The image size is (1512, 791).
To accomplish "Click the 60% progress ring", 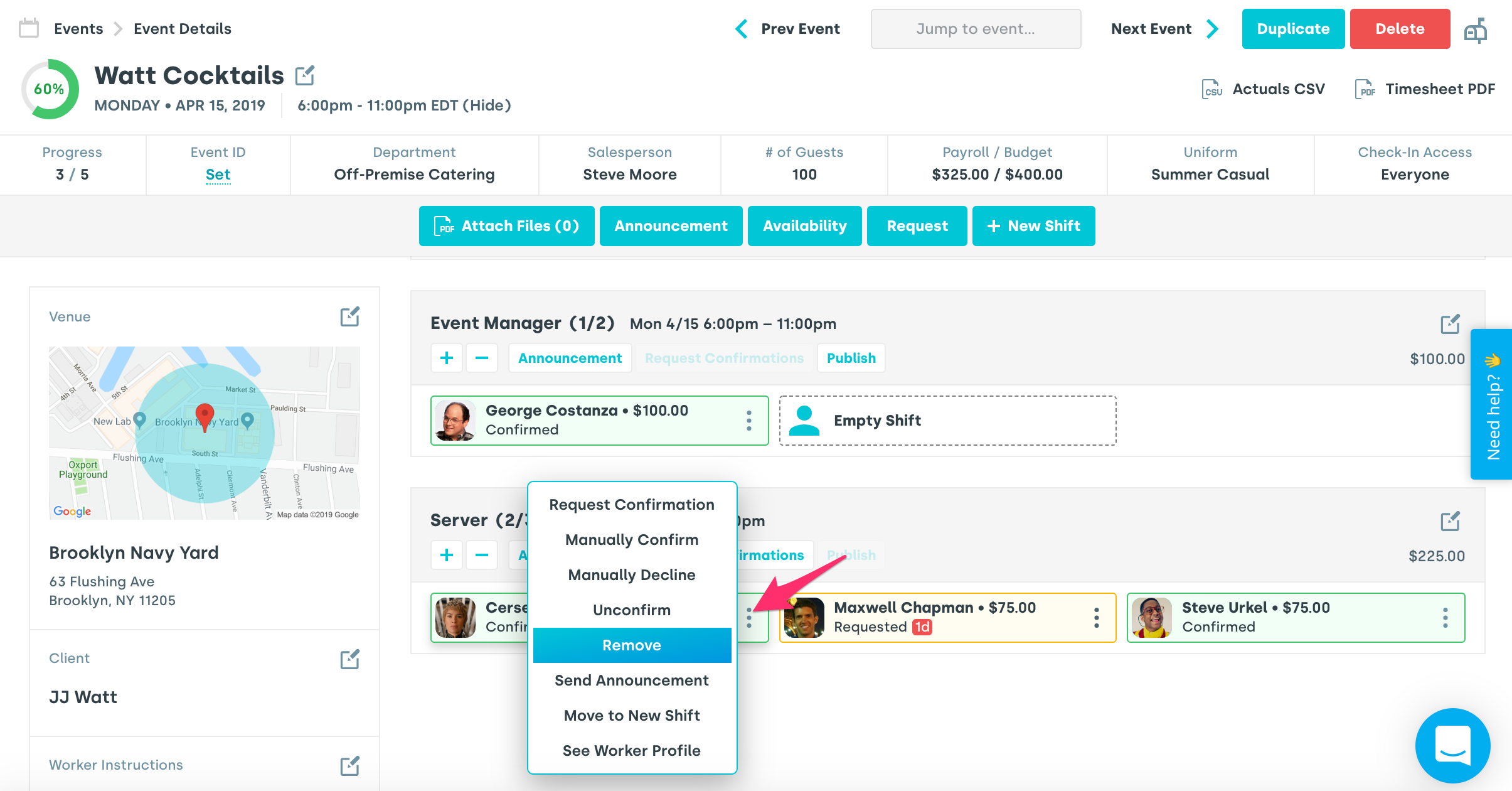I will tap(50, 89).
